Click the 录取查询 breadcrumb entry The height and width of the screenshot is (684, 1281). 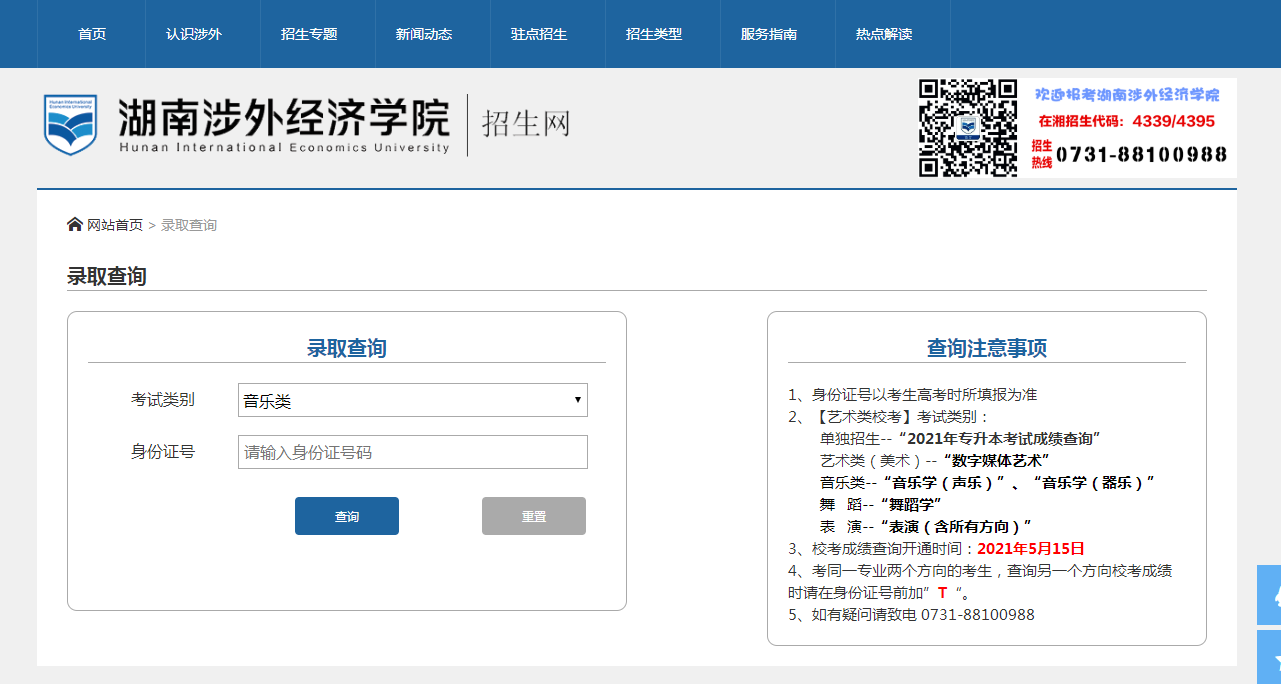pyautogui.click(x=188, y=224)
